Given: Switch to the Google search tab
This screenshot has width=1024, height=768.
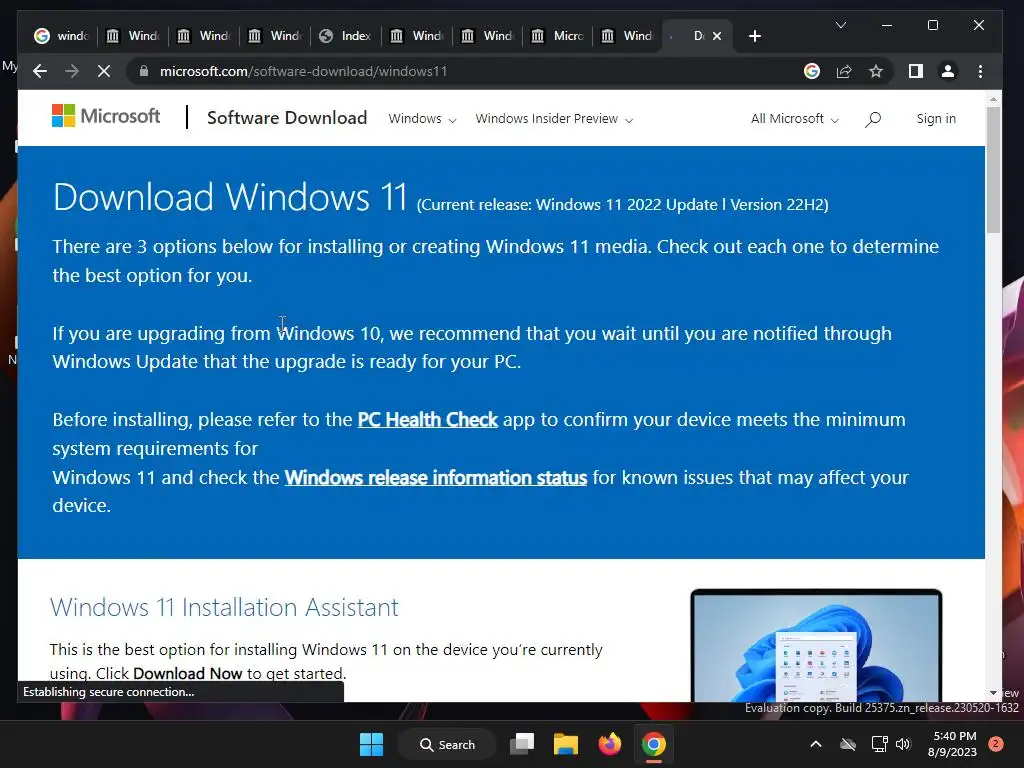Looking at the screenshot, I should [x=61, y=36].
